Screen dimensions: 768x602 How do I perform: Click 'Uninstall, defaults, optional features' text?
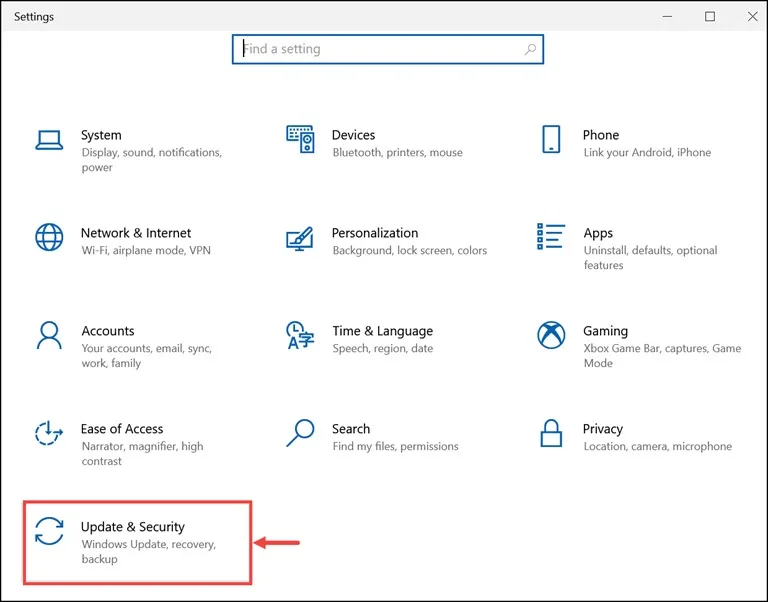click(x=650, y=258)
